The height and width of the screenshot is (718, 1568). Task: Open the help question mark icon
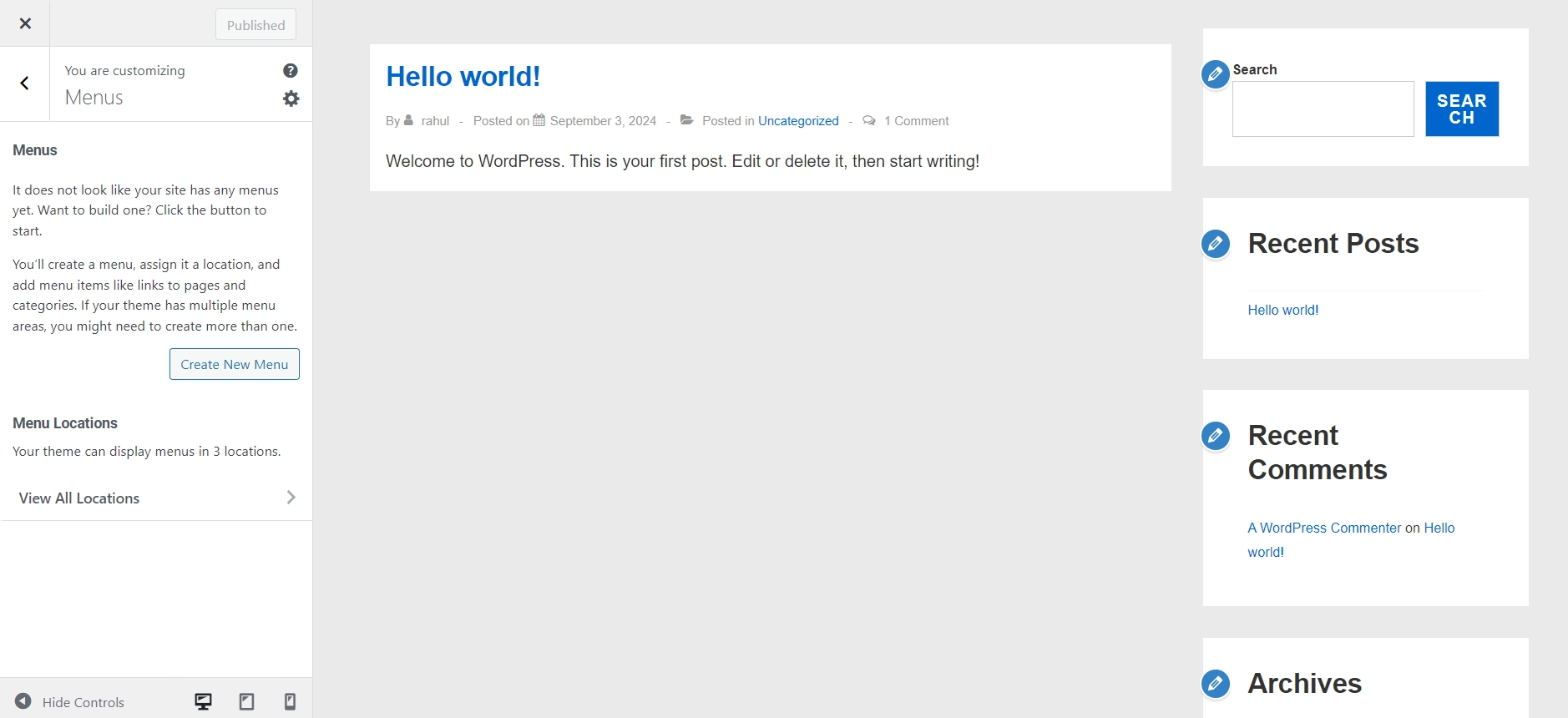291,71
